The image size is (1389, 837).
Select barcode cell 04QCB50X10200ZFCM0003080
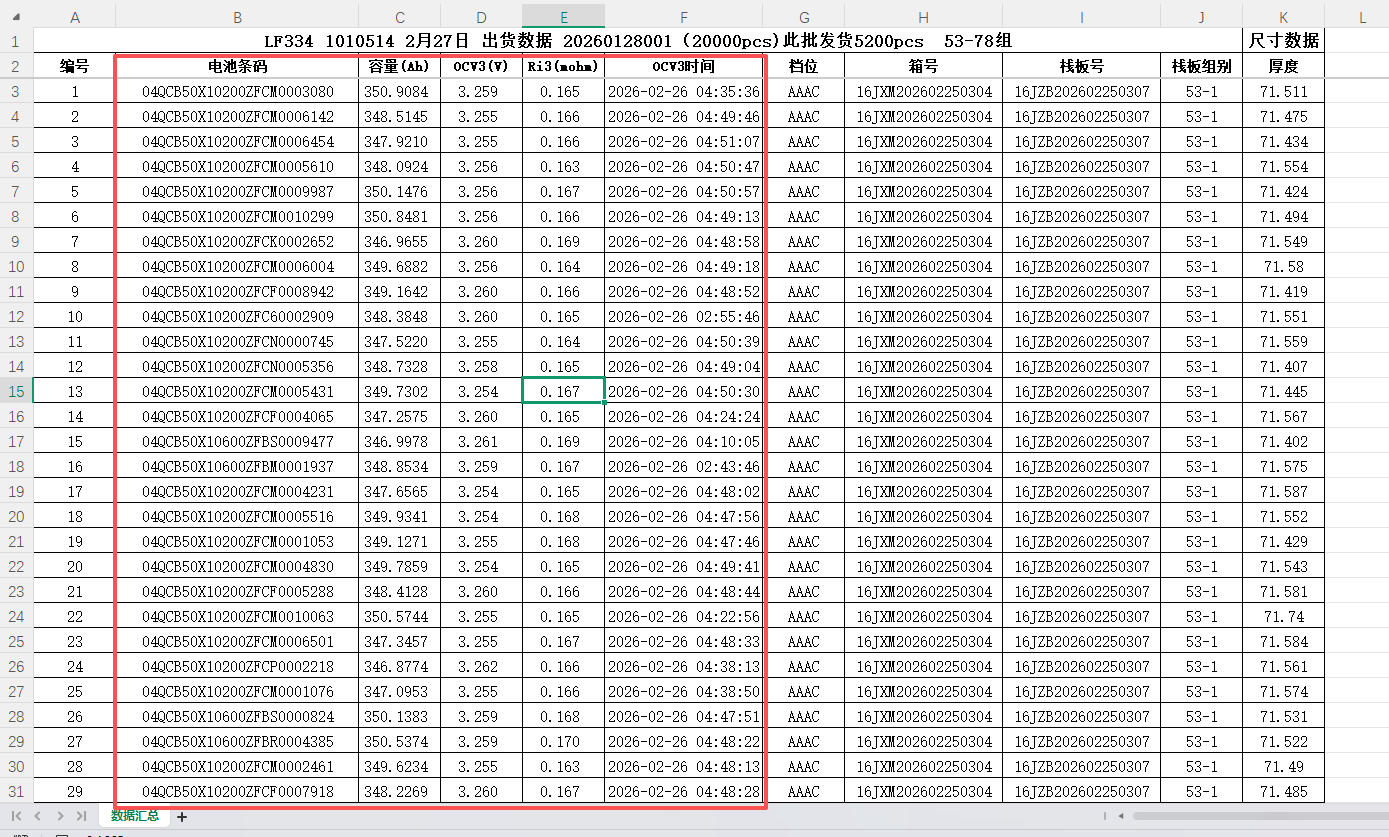pyautogui.click(x=237, y=92)
